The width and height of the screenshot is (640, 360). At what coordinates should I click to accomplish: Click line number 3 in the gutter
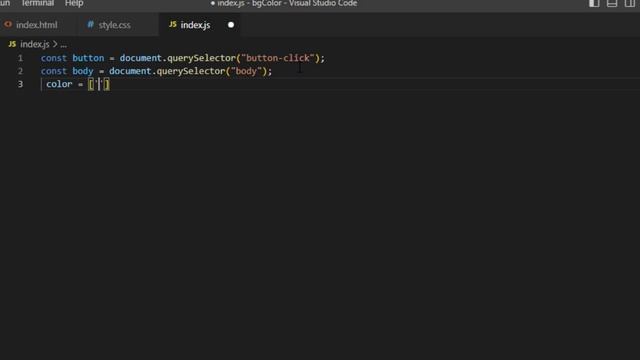point(20,84)
